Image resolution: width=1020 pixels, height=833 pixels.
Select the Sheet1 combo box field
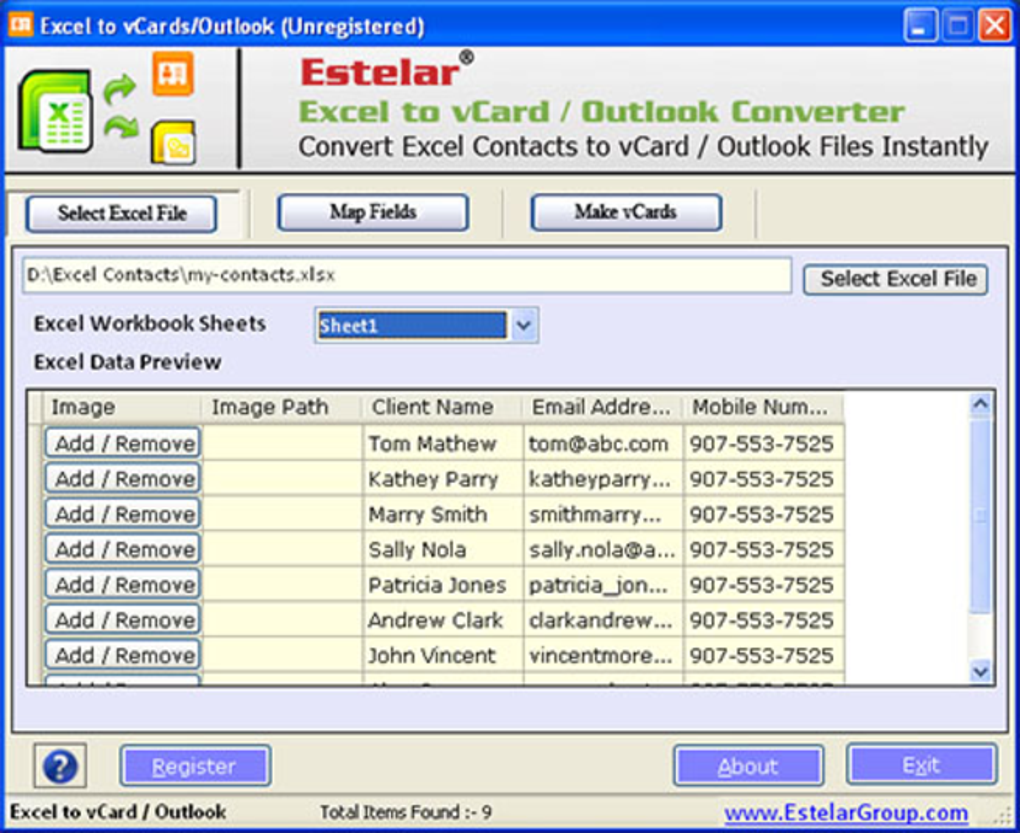coord(412,325)
